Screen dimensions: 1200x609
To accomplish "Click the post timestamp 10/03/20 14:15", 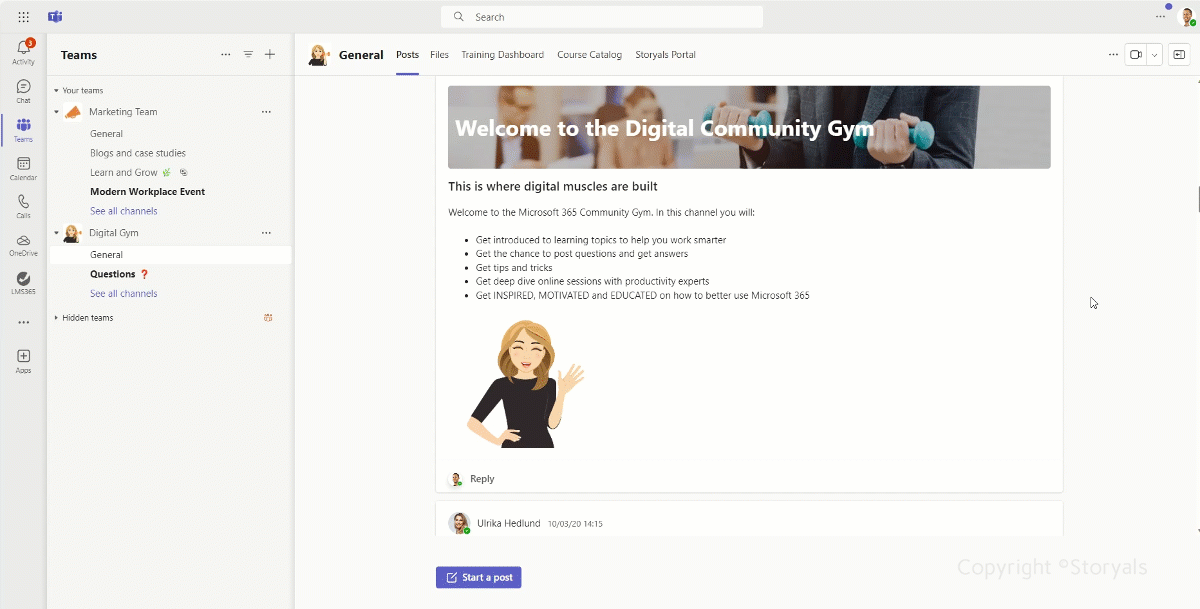I will click(575, 524).
